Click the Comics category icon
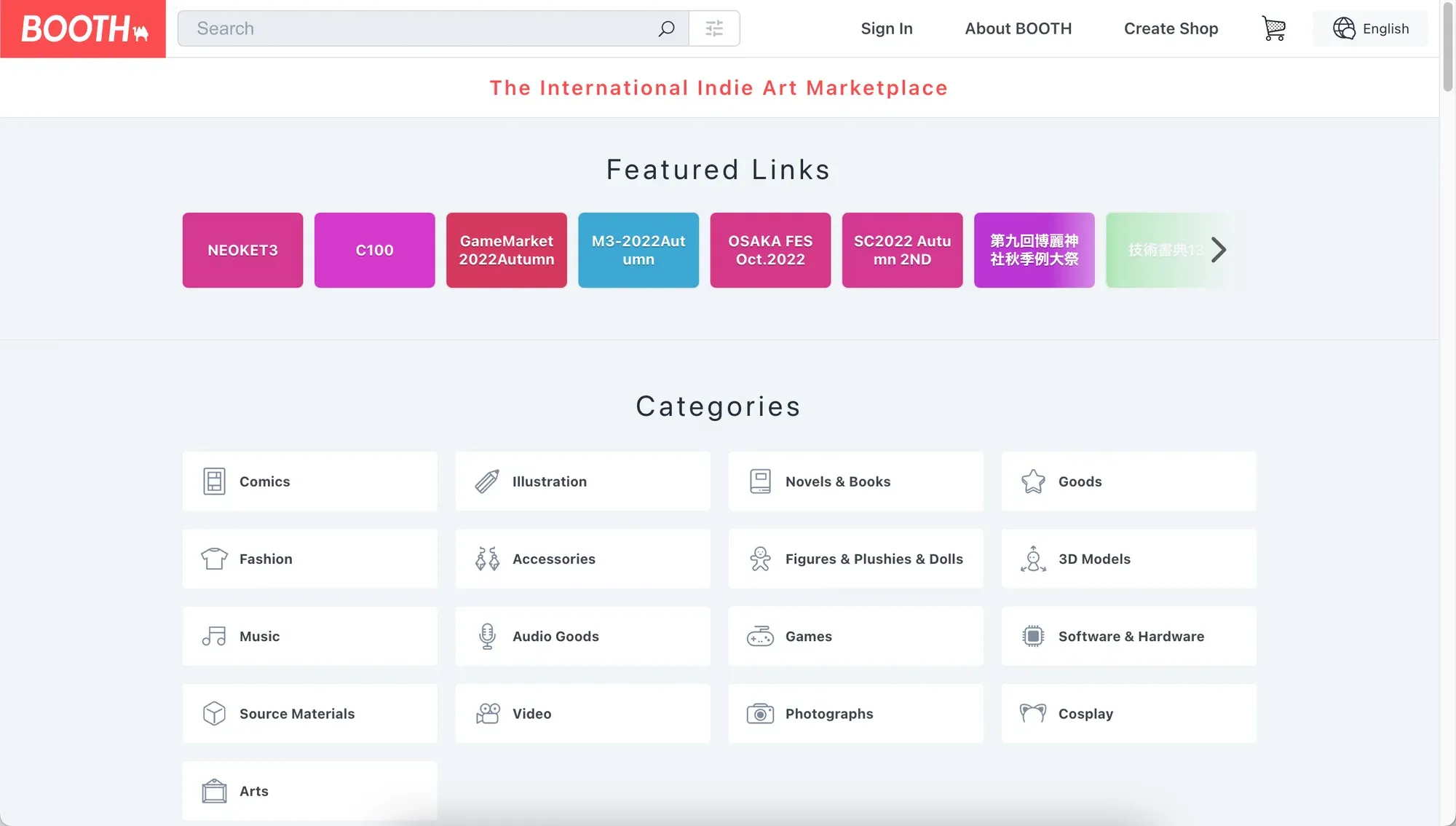This screenshot has width=1456, height=826. (214, 481)
